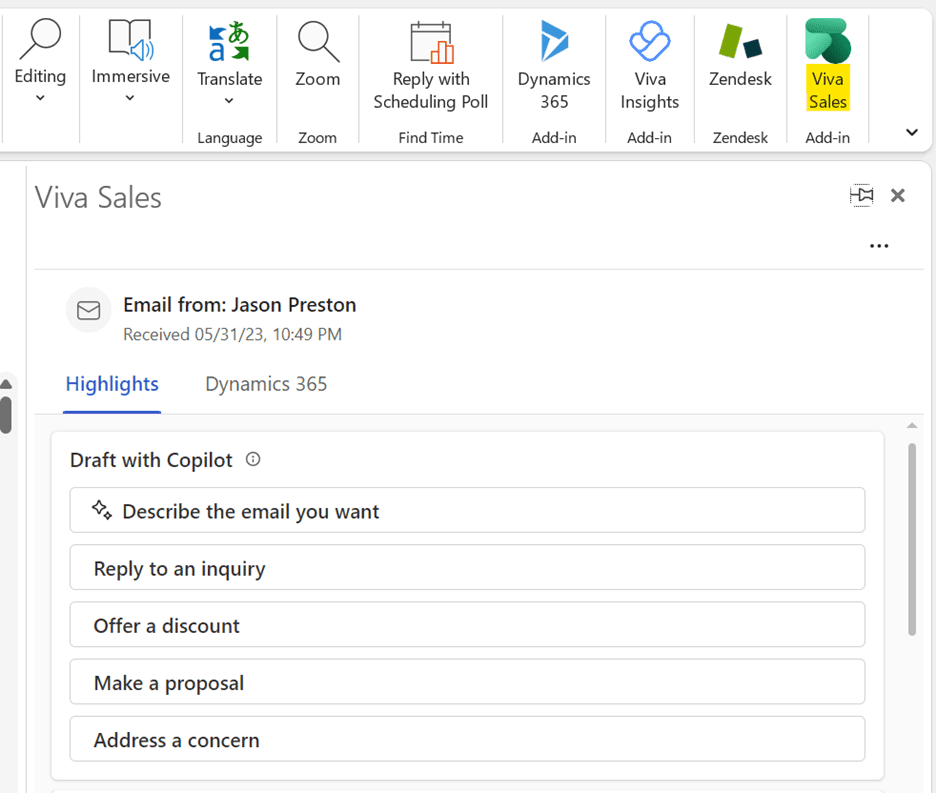Select Offer a discount option
The width and height of the screenshot is (936, 793).
click(467, 625)
